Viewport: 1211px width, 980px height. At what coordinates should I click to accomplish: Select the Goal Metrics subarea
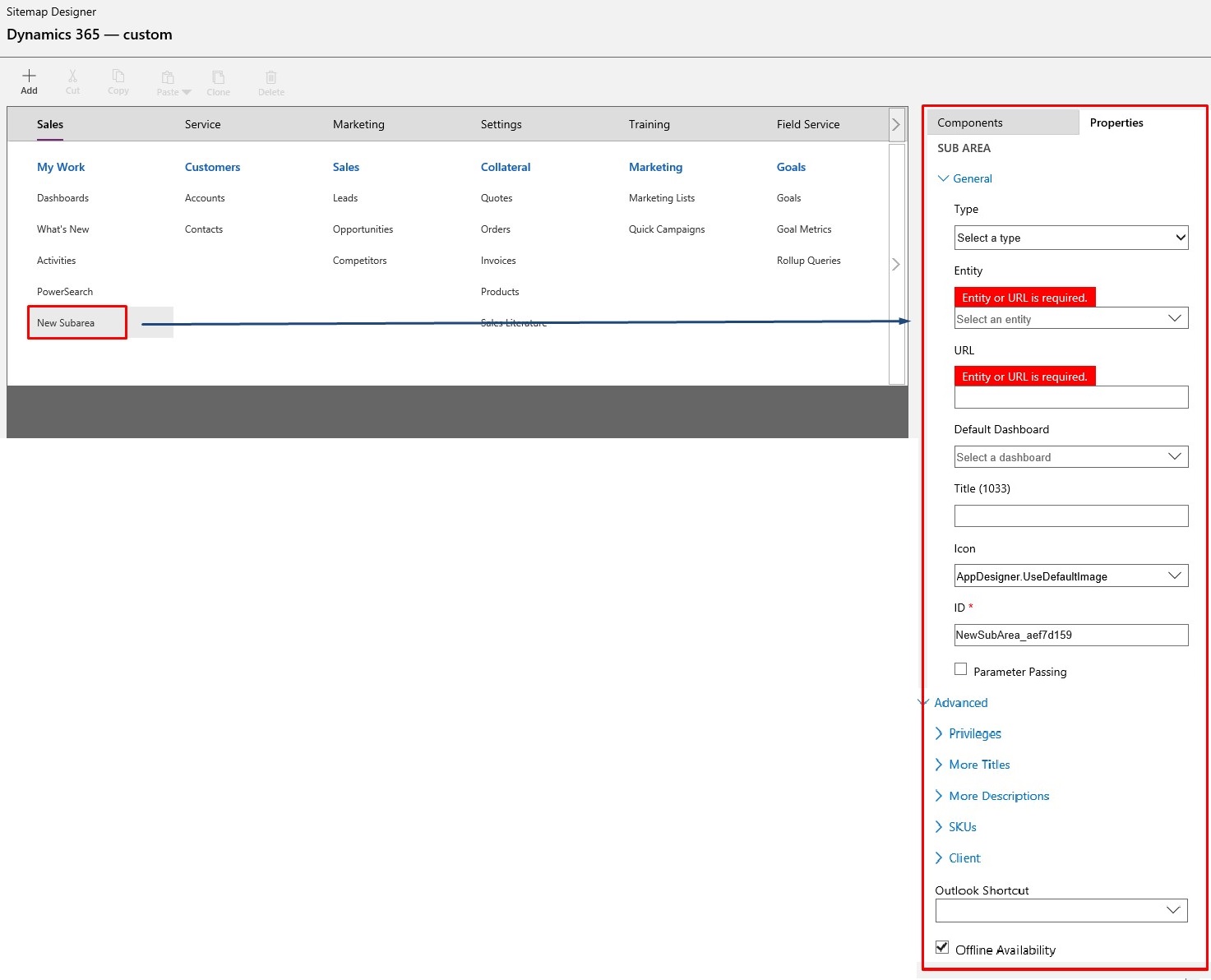804,229
